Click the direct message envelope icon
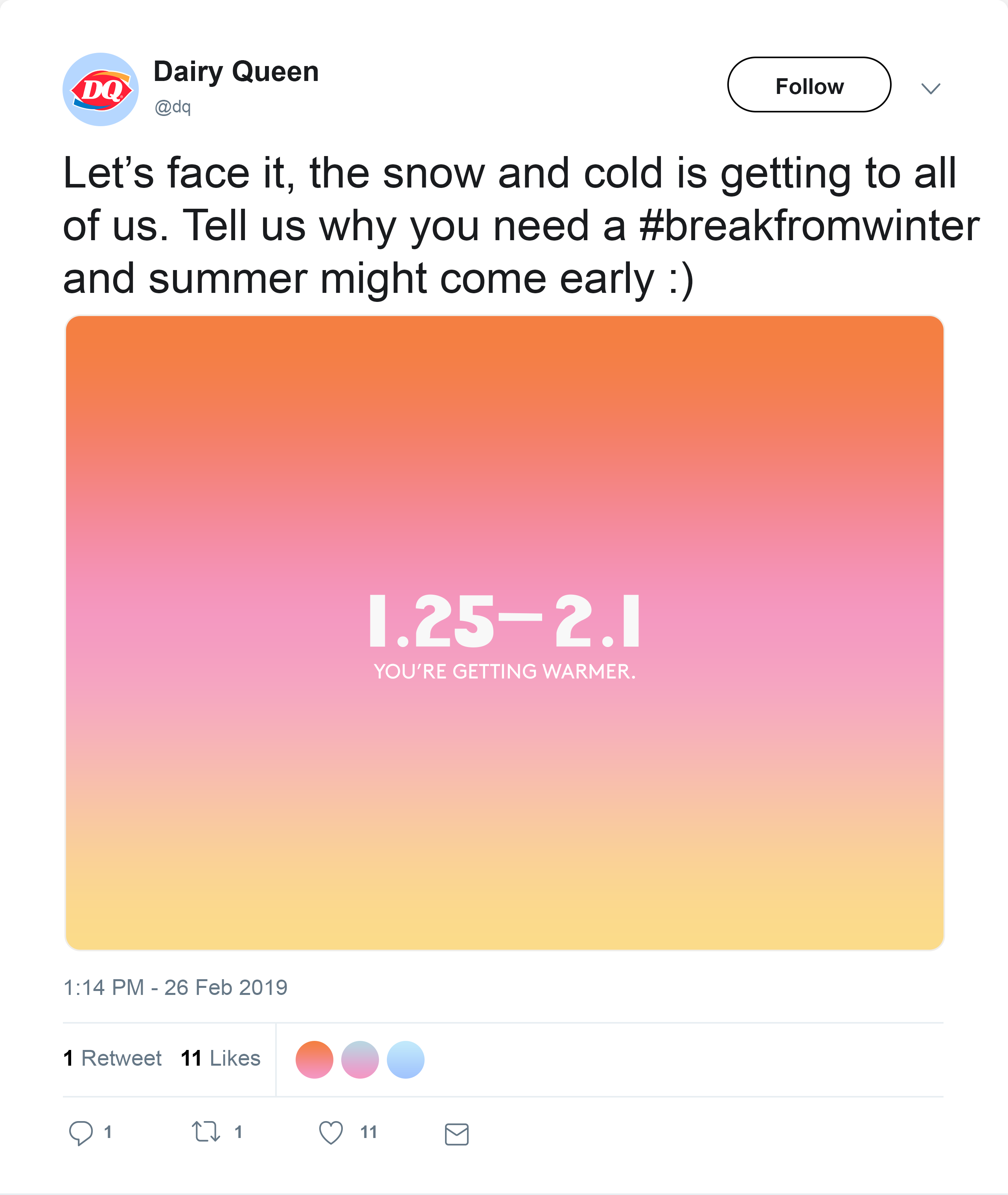Screen dimensions: 1008x1195 tap(456, 1134)
